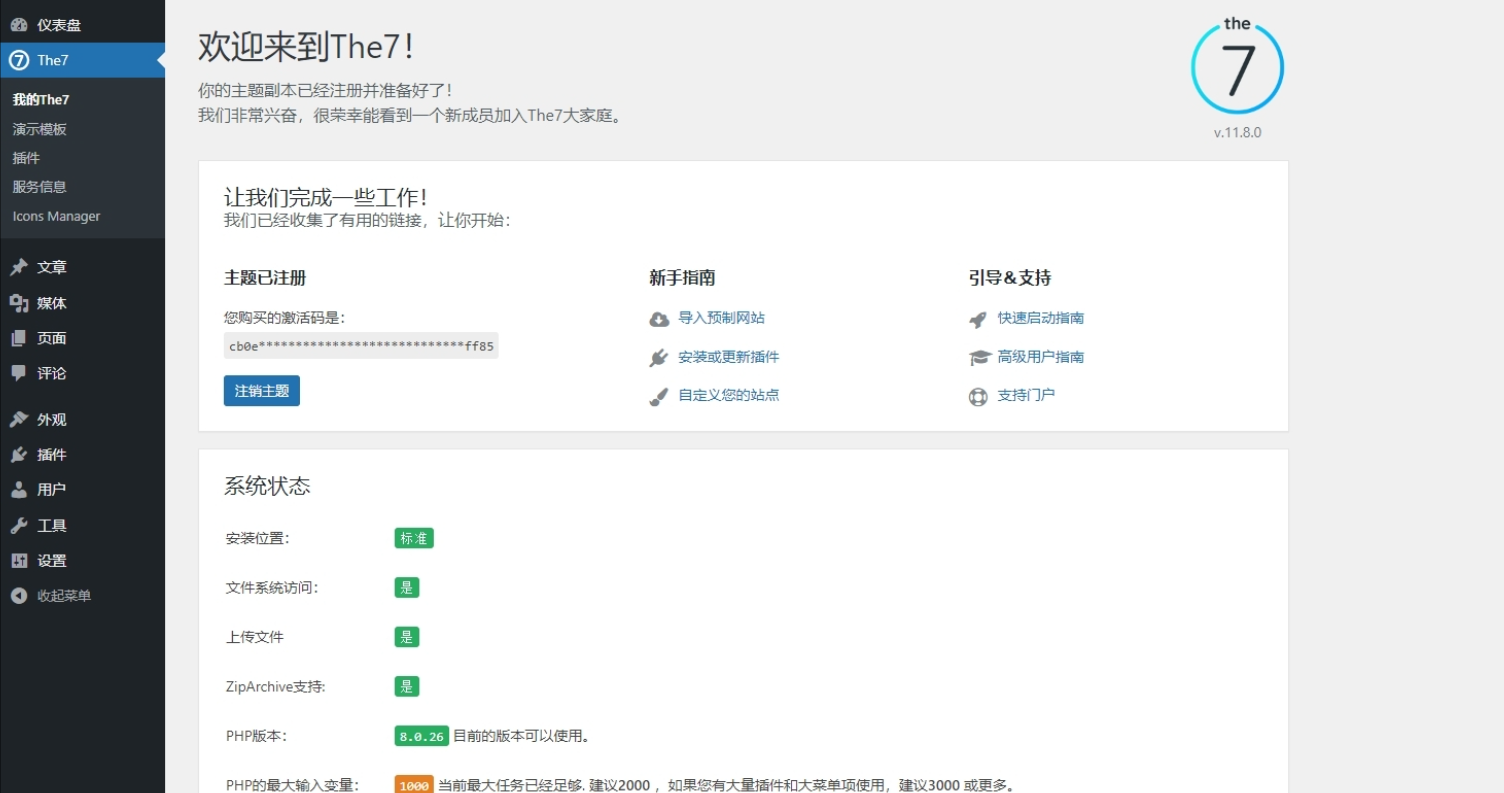Click the graduation cap icon by 高级用户指南

point(978,357)
